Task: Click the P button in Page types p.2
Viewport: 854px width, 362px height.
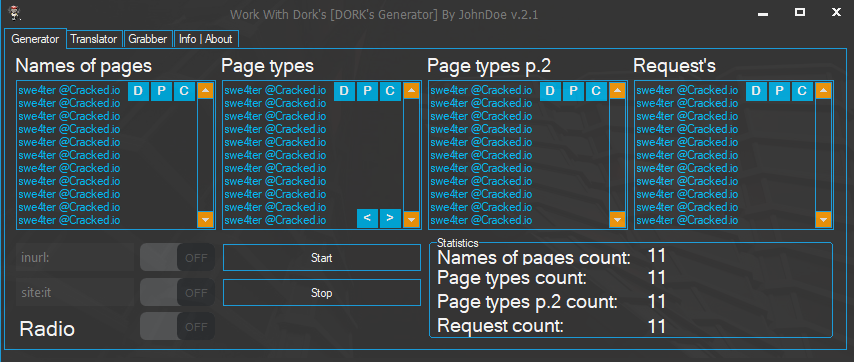Action: click(x=573, y=91)
